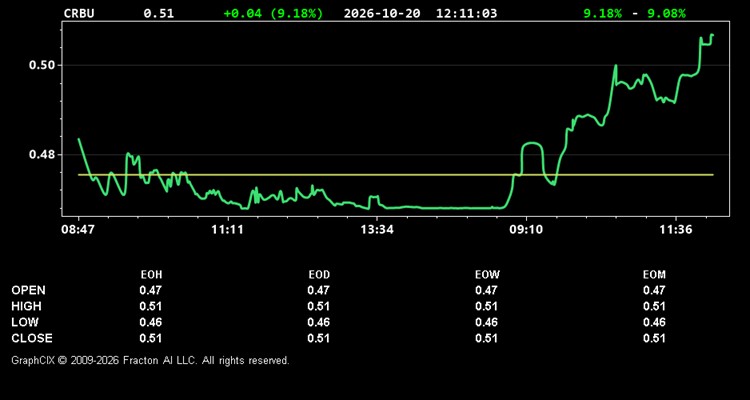Screen dimensions: 750x400
Task: Click the yellow previous-close reference line
Action: [396, 175]
